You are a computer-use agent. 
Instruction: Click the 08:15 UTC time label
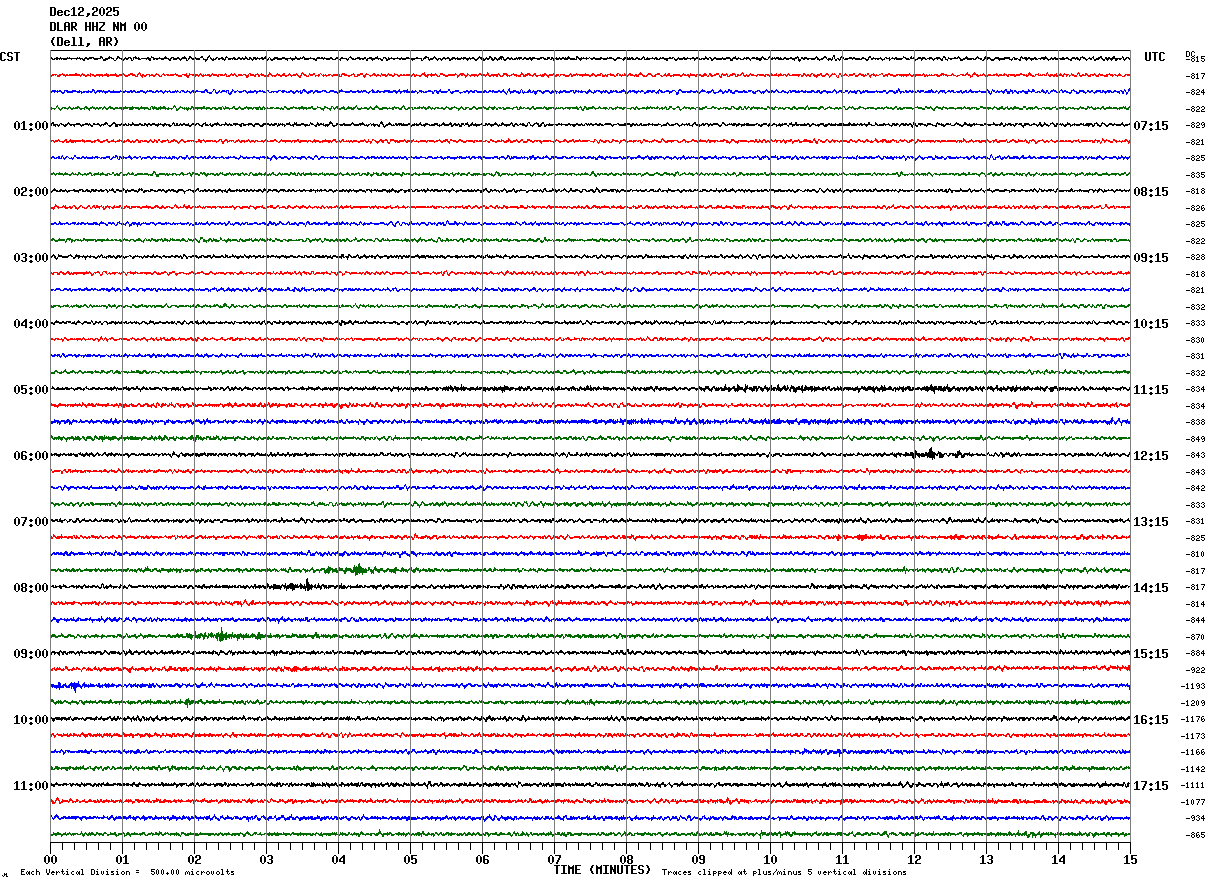(x=1150, y=192)
